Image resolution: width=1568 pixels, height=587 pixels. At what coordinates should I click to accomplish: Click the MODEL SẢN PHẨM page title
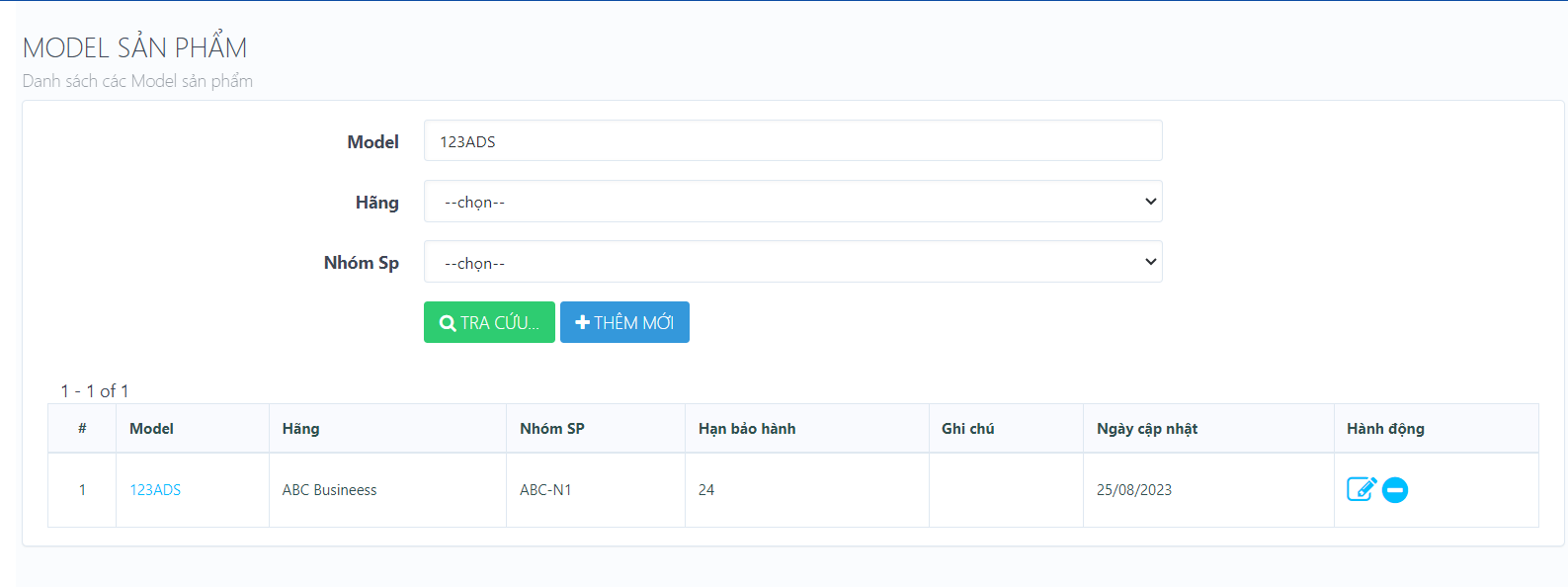[x=134, y=47]
